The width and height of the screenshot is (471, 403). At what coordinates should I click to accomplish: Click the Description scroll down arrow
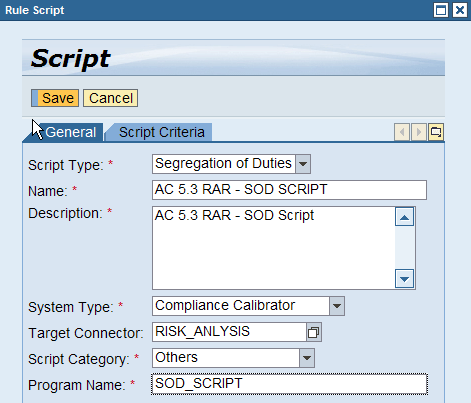click(x=404, y=279)
